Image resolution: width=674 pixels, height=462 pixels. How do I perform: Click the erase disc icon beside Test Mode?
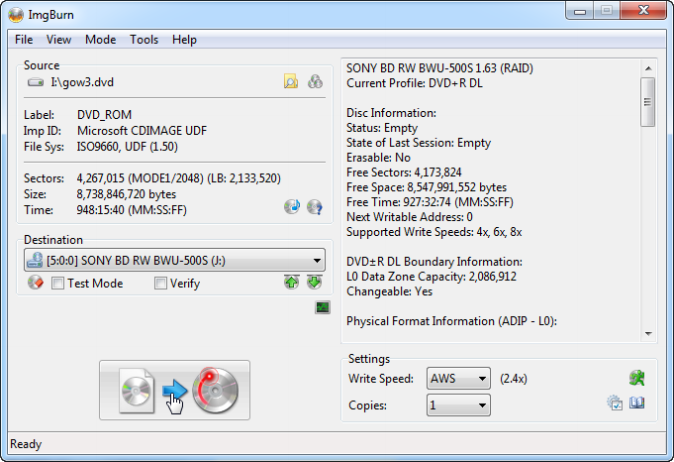(35, 283)
